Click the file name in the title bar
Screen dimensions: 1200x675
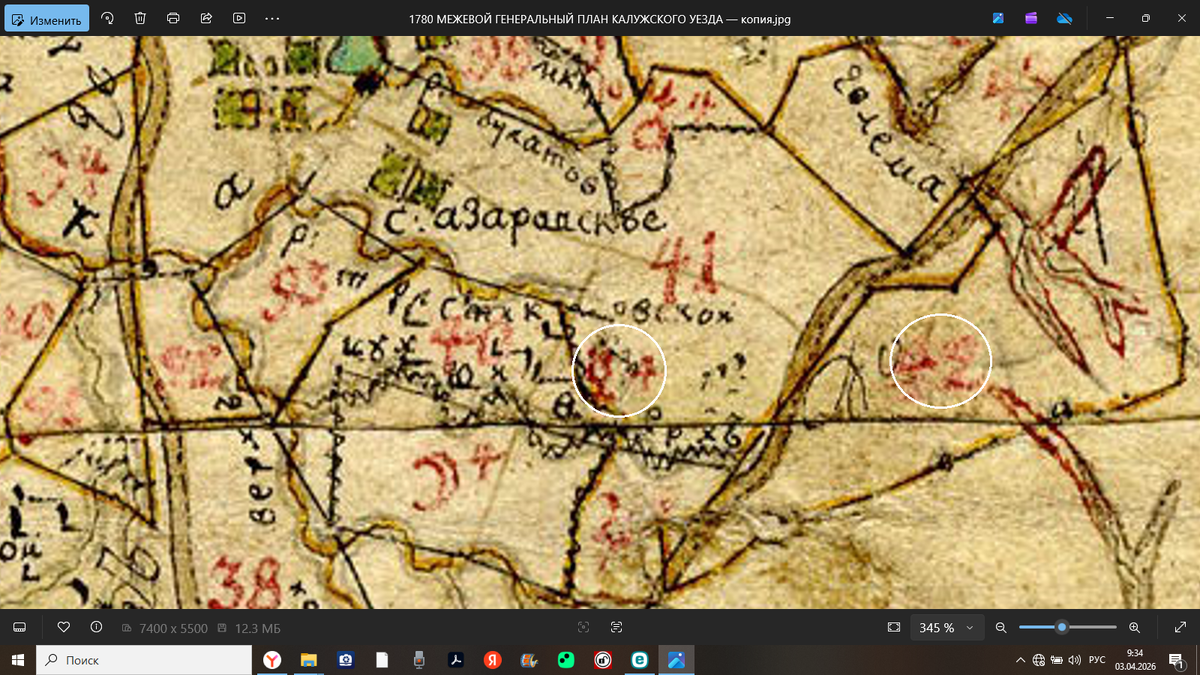pos(600,18)
